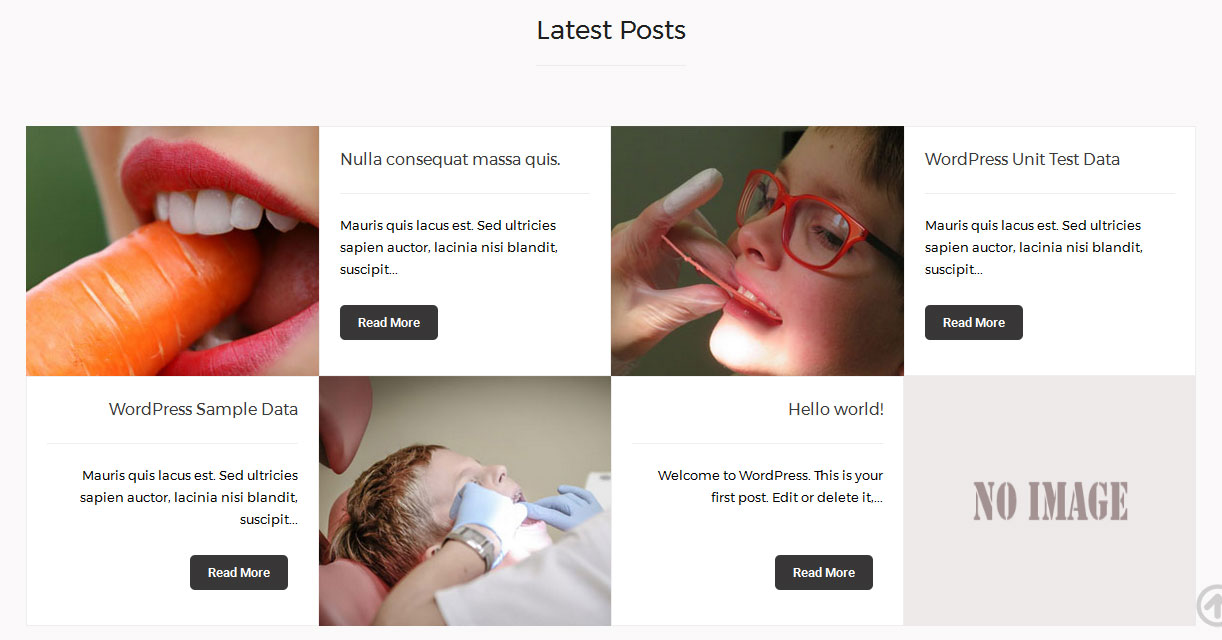Select Read More for WordPress Sample Data
Screen dimensions: 1222x640
point(239,572)
